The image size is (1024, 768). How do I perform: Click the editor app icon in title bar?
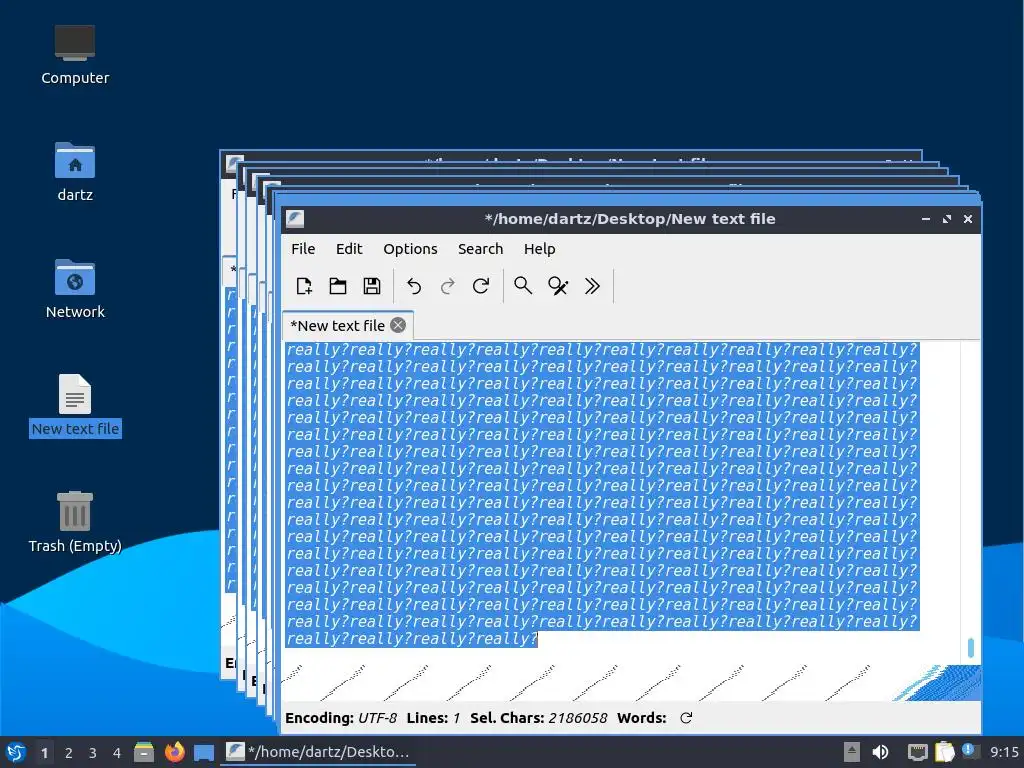click(295, 219)
